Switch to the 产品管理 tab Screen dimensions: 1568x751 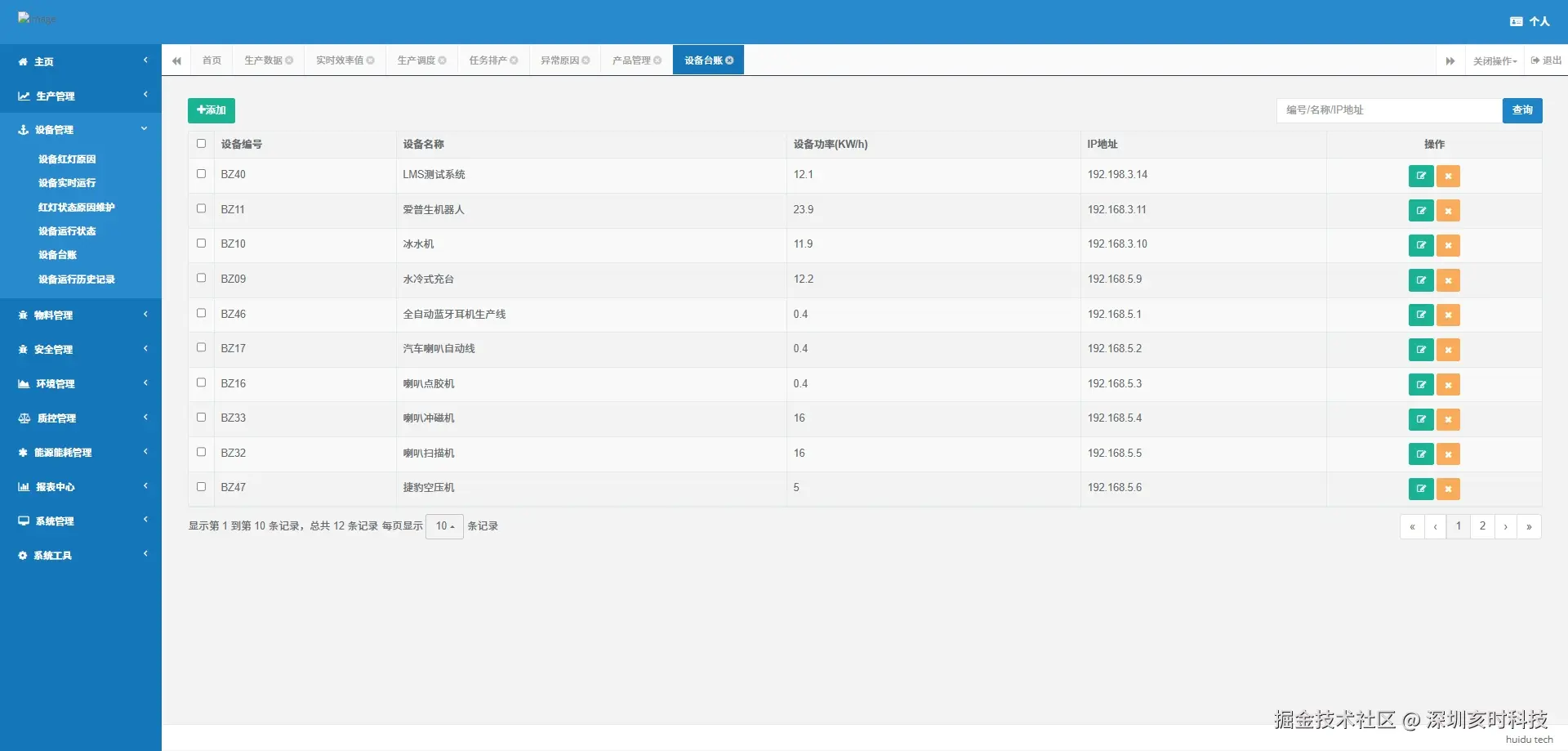637,60
